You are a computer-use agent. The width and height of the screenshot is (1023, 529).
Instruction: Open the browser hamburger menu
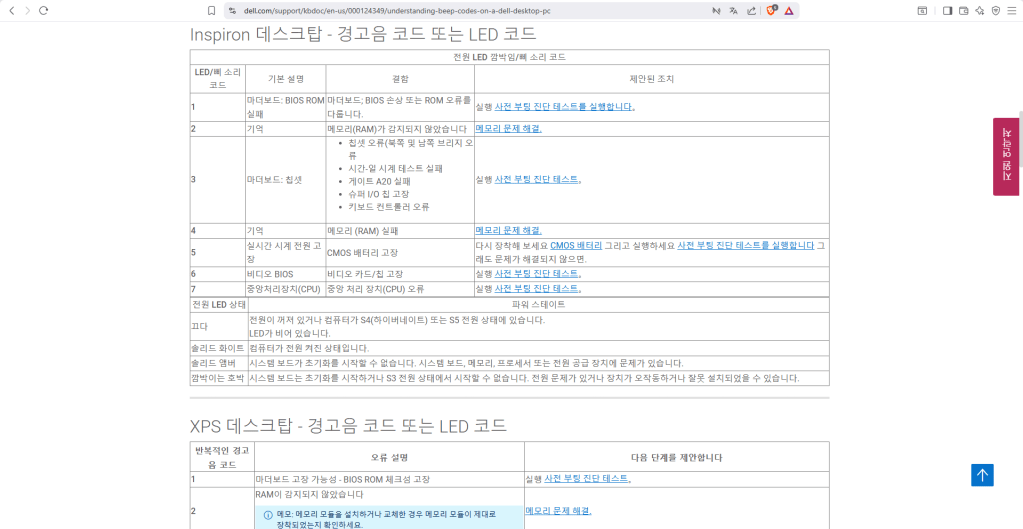pos(1012,10)
